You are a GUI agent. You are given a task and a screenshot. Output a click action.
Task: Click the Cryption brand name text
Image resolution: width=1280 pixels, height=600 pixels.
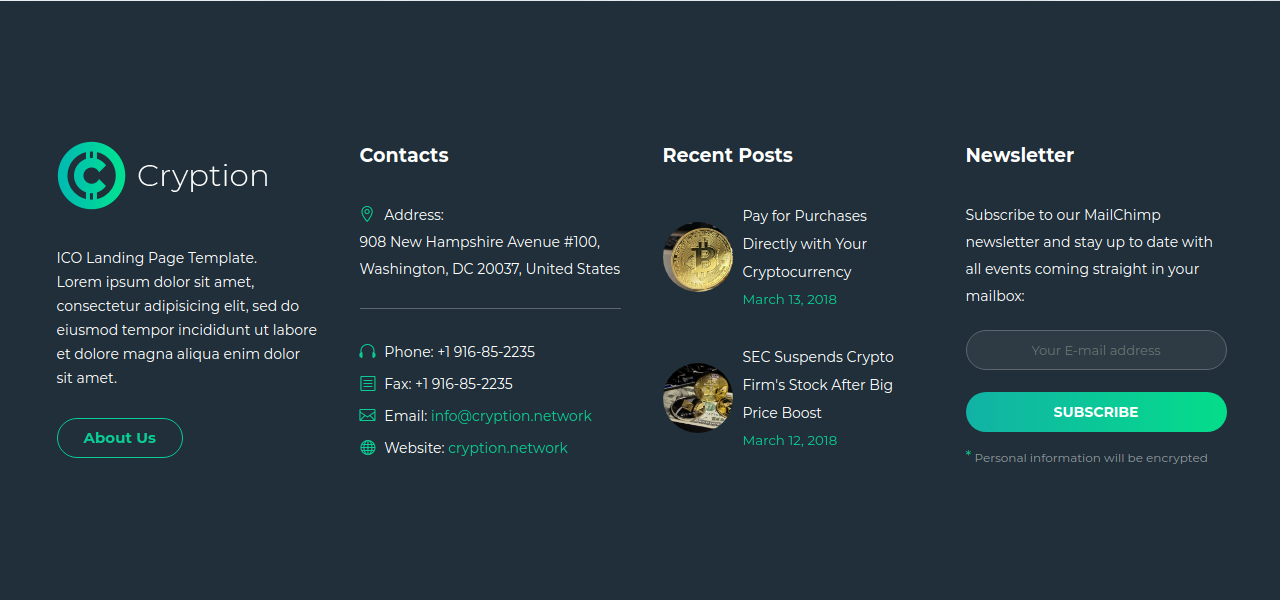coord(203,176)
